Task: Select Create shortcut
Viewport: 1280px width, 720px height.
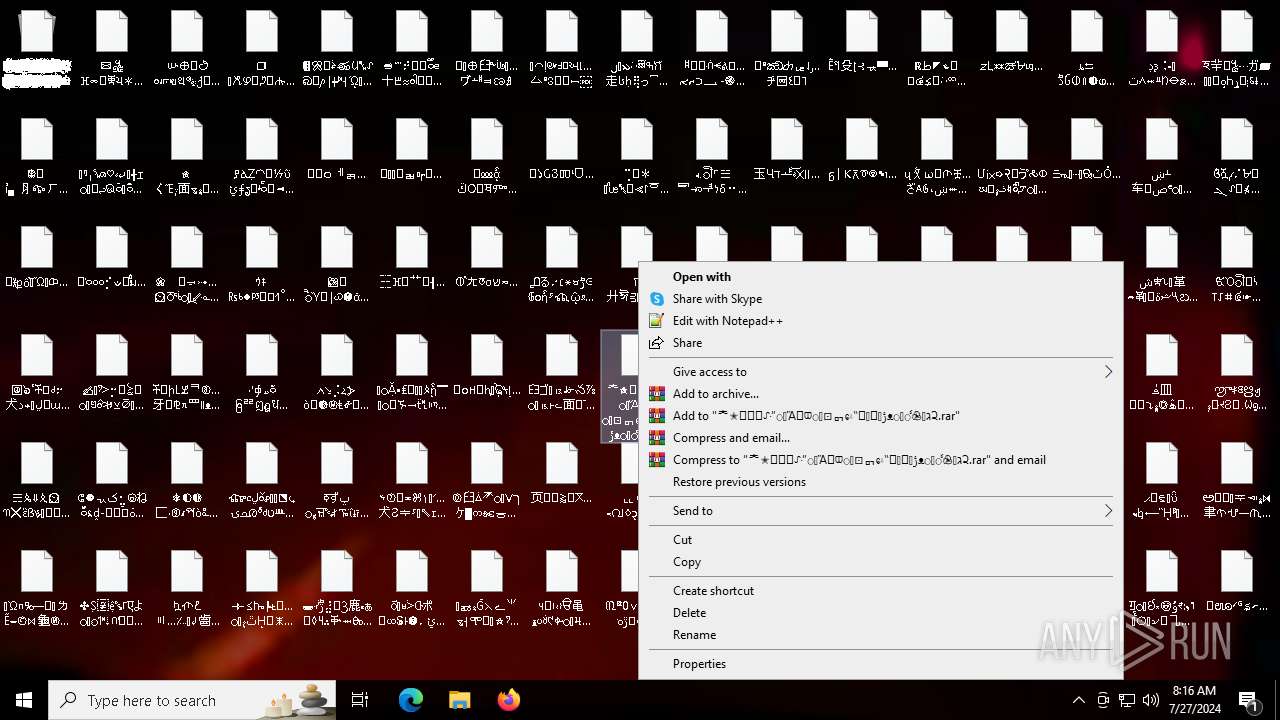Action: [713, 591]
